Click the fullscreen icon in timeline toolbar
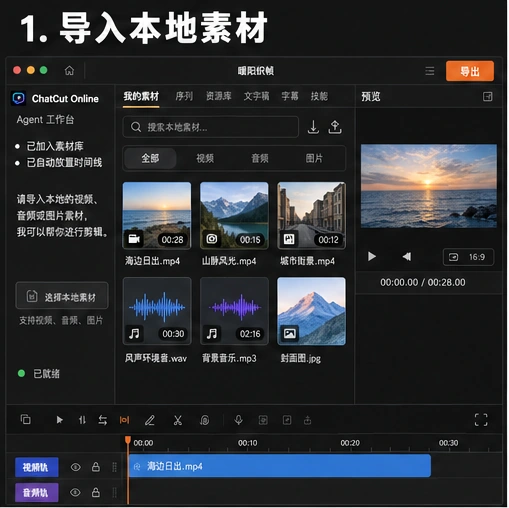Viewport: 509px width, 508px height. [481, 420]
